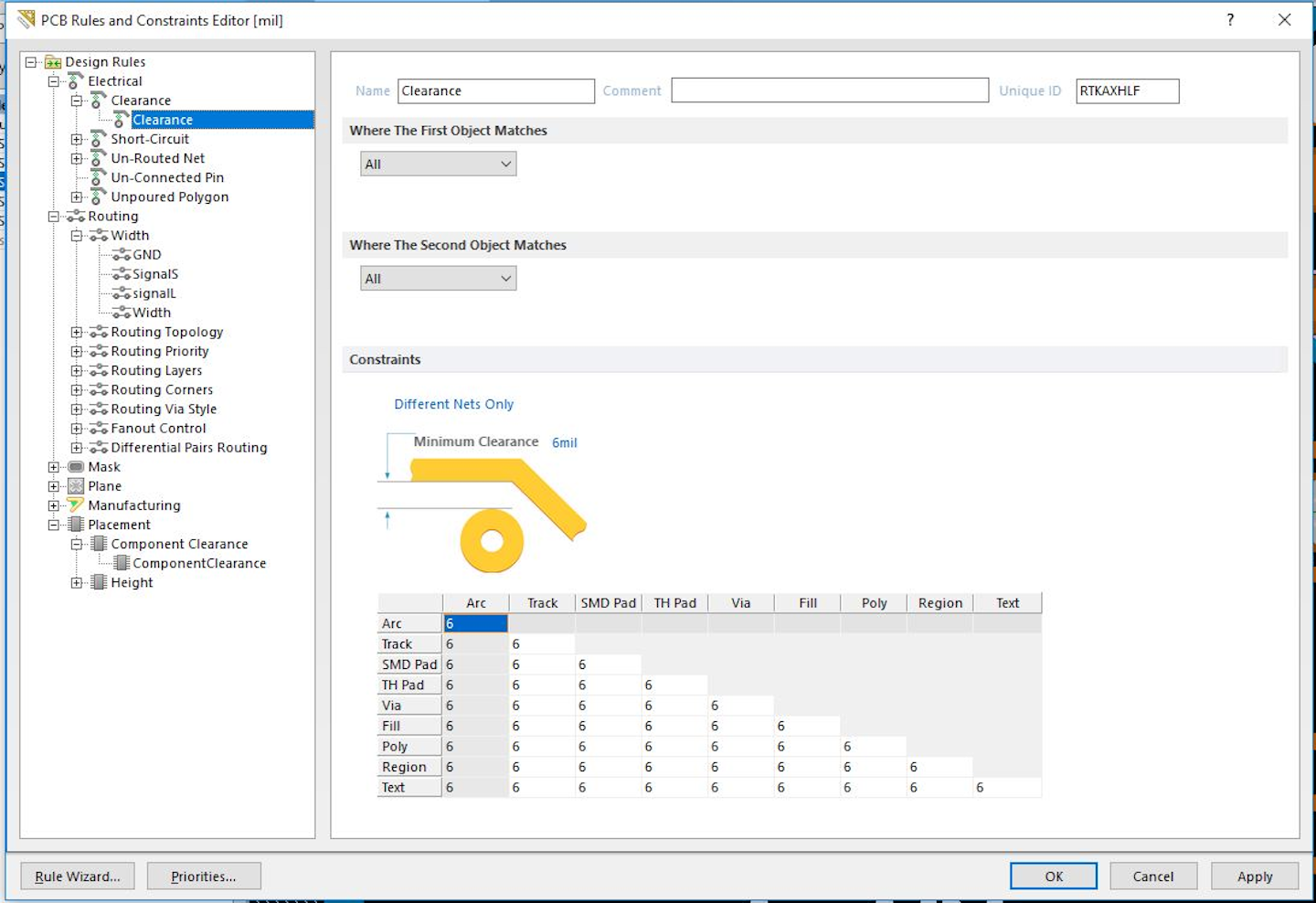Click the Placement category icon
Image resolution: width=1316 pixels, height=903 pixels.
pyautogui.click(x=76, y=525)
